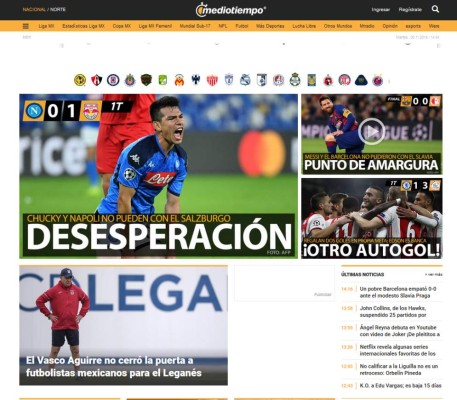Open the DESESPERACIÓN headline story
The height and width of the screenshot is (400, 457).
(x=159, y=237)
